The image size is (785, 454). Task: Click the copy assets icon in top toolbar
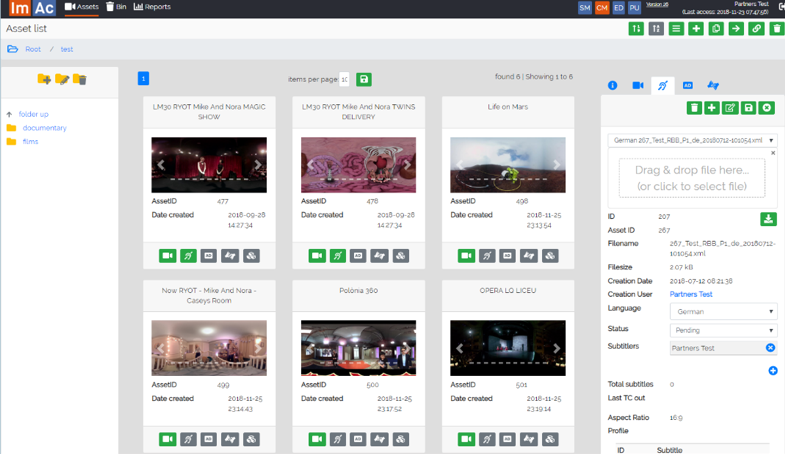(716, 29)
